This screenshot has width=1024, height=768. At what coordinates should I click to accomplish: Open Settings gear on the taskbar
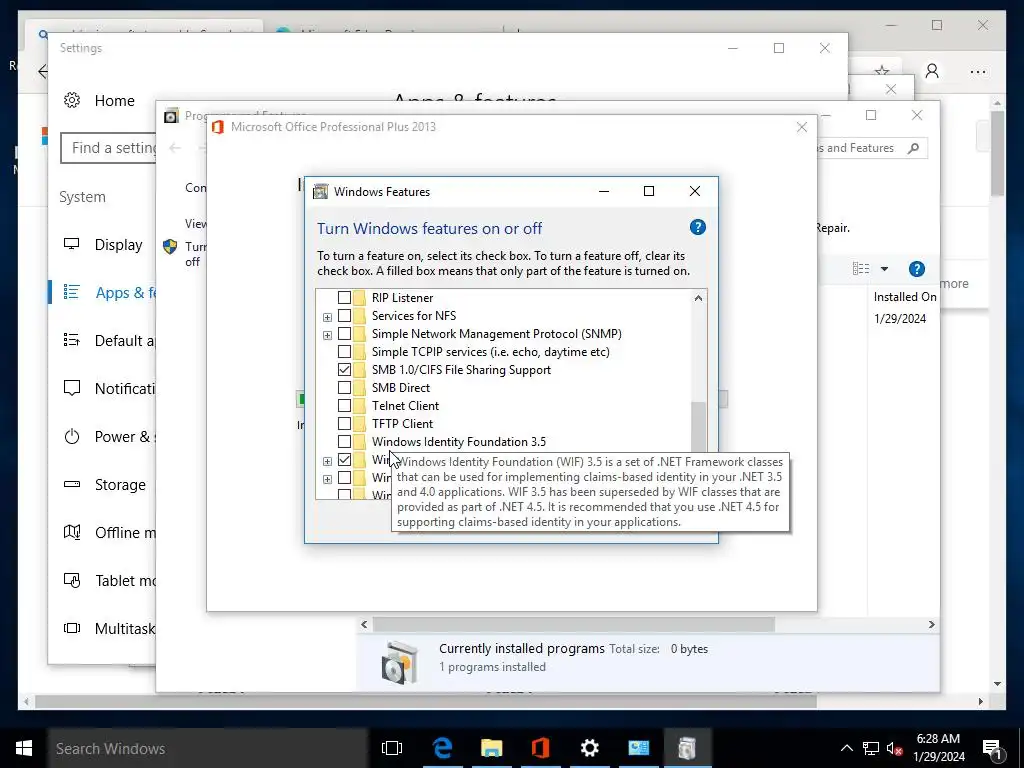589,748
